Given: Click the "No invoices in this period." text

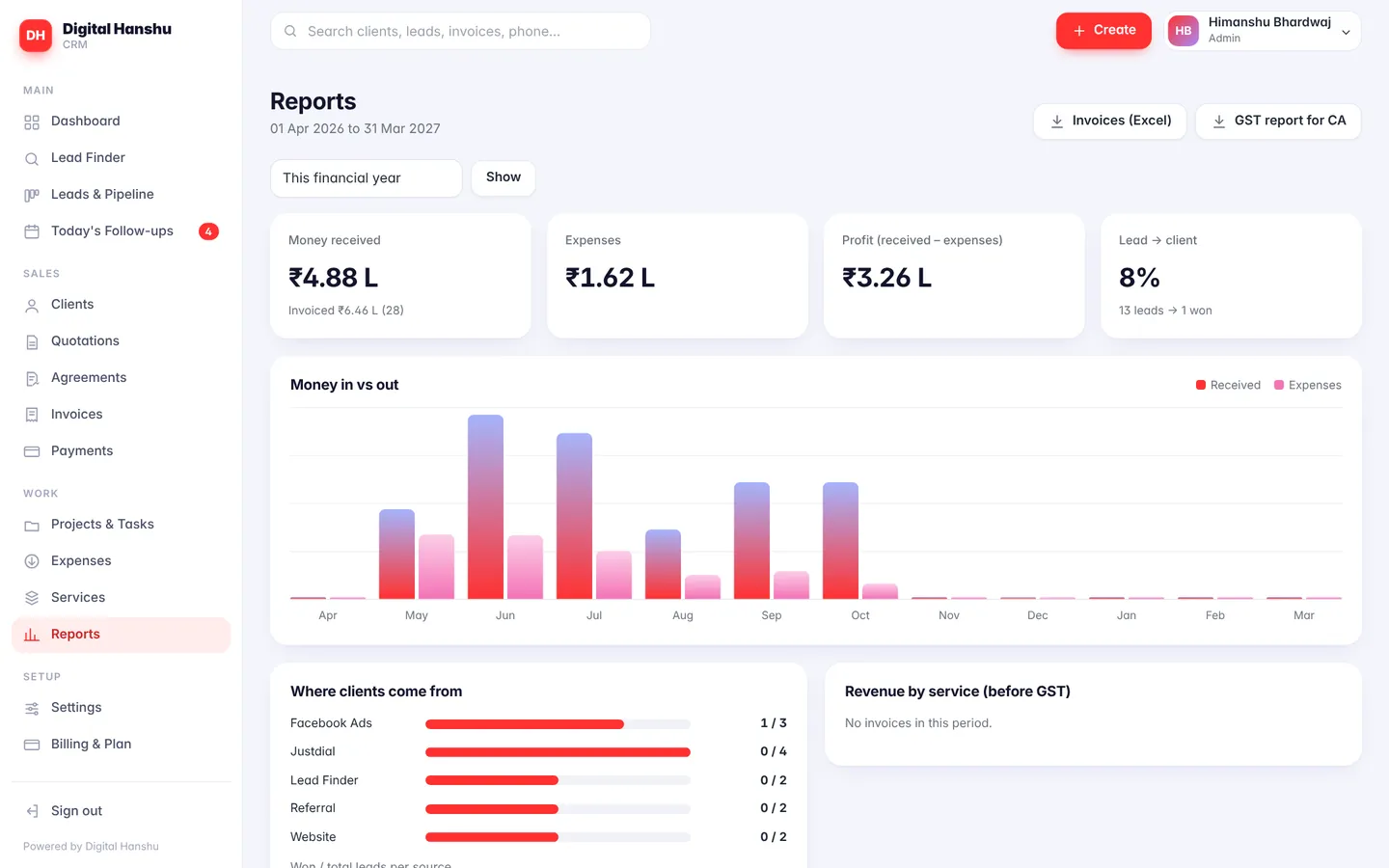Looking at the screenshot, I should click(x=918, y=723).
